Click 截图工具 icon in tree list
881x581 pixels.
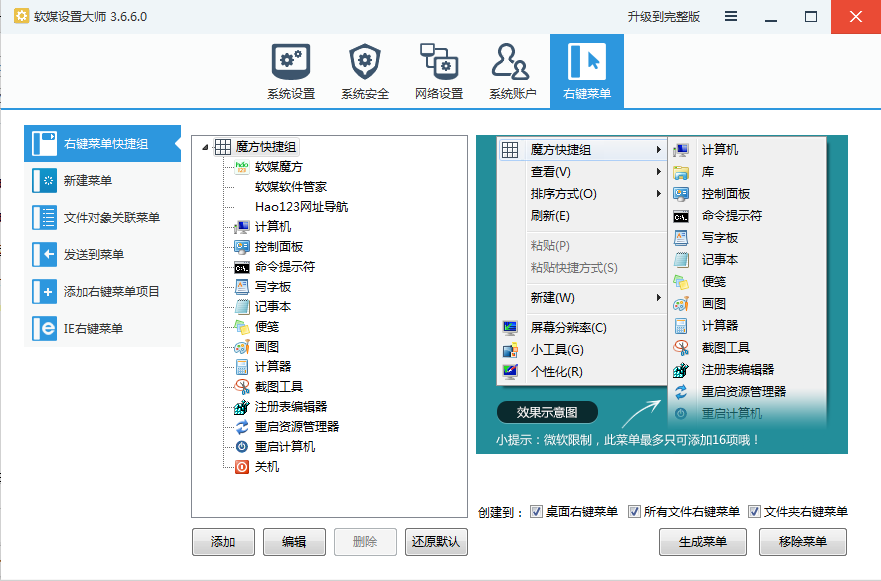point(242,387)
